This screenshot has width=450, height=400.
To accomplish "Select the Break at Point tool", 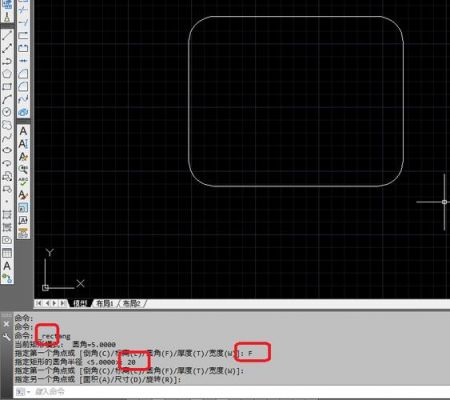I will coord(23,36).
